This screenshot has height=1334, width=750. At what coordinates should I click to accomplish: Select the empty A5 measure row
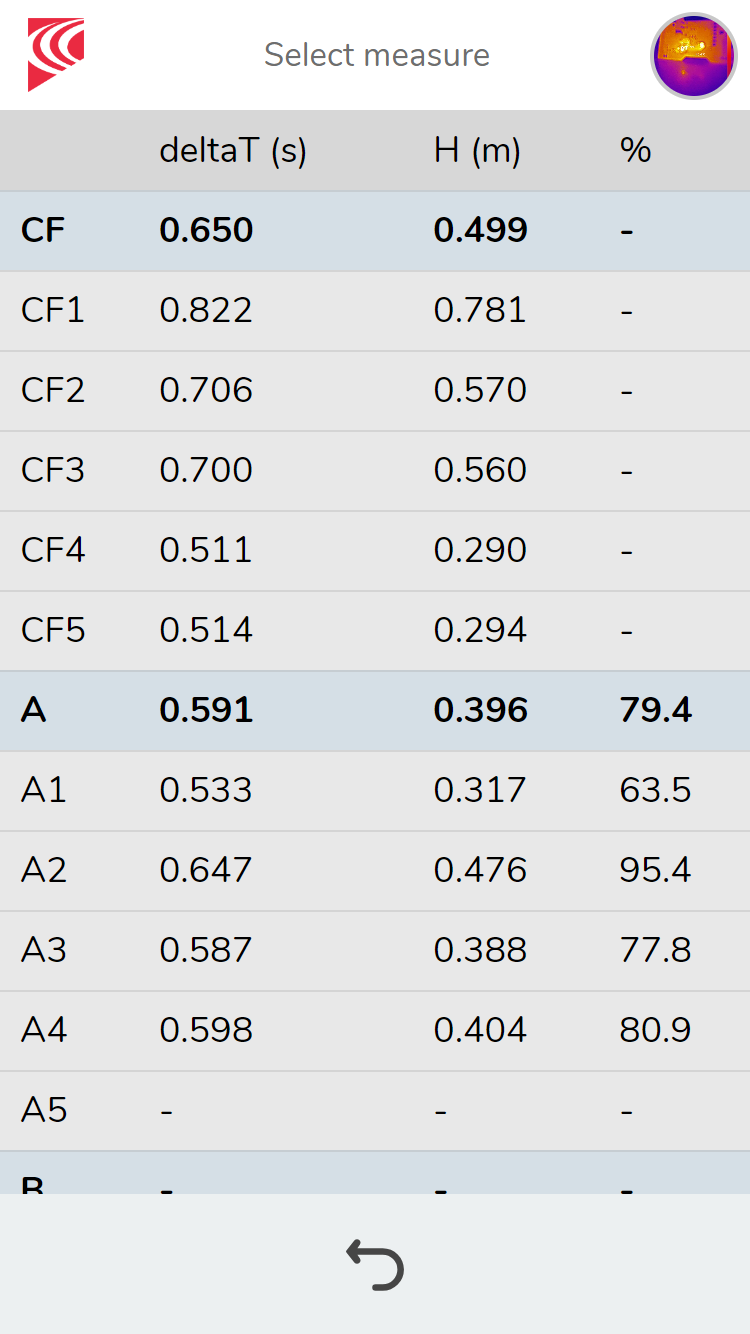pyautogui.click(x=375, y=1111)
